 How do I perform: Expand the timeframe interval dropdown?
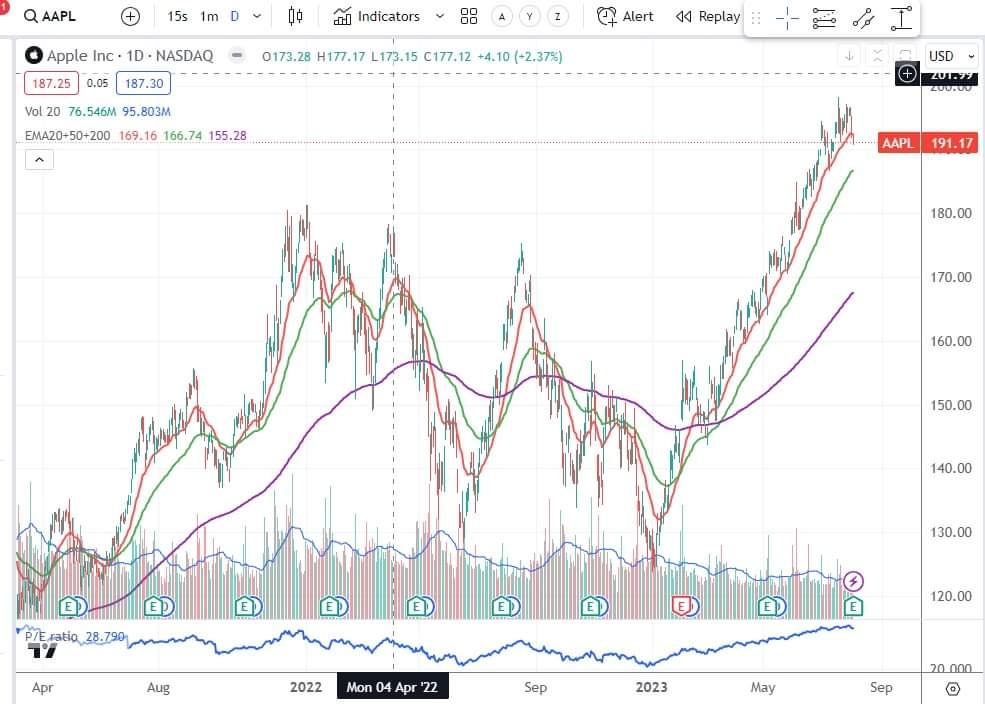coord(257,16)
